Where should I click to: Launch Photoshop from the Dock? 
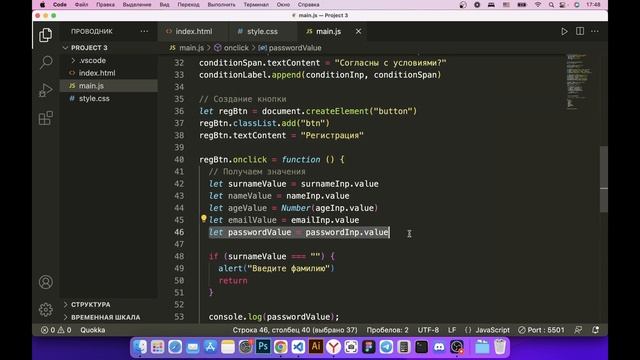pos(263,347)
